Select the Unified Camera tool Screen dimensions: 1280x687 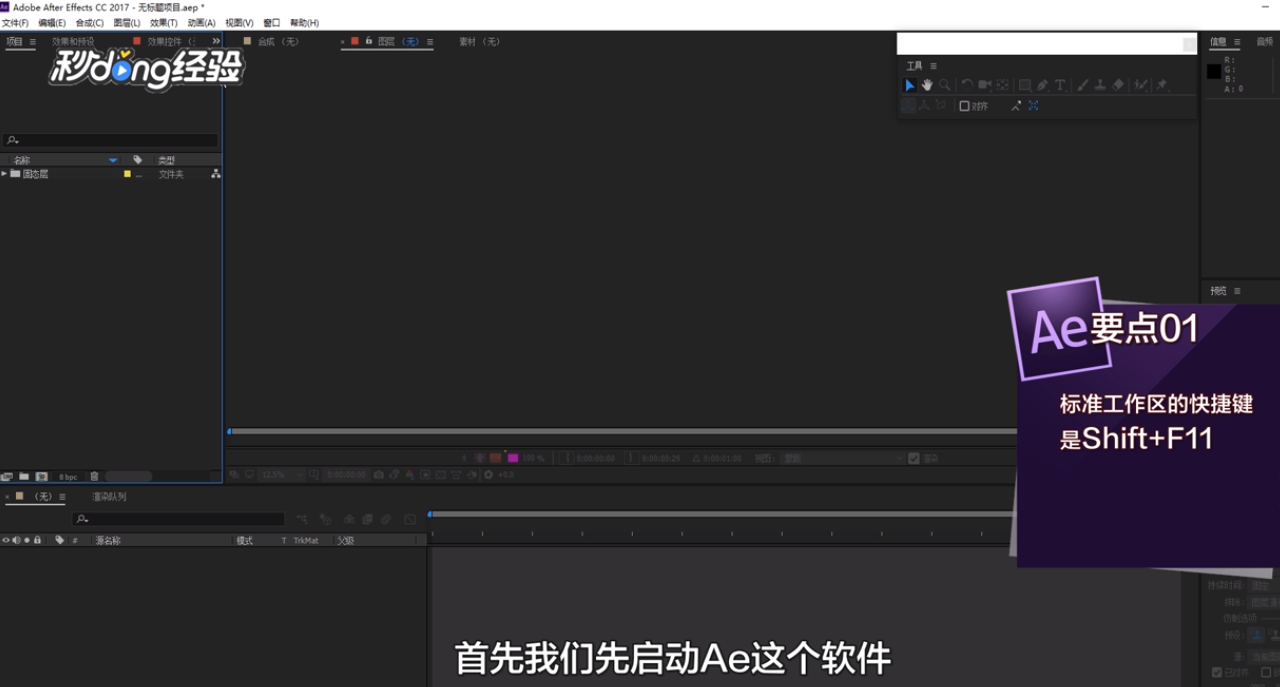pos(985,85)
